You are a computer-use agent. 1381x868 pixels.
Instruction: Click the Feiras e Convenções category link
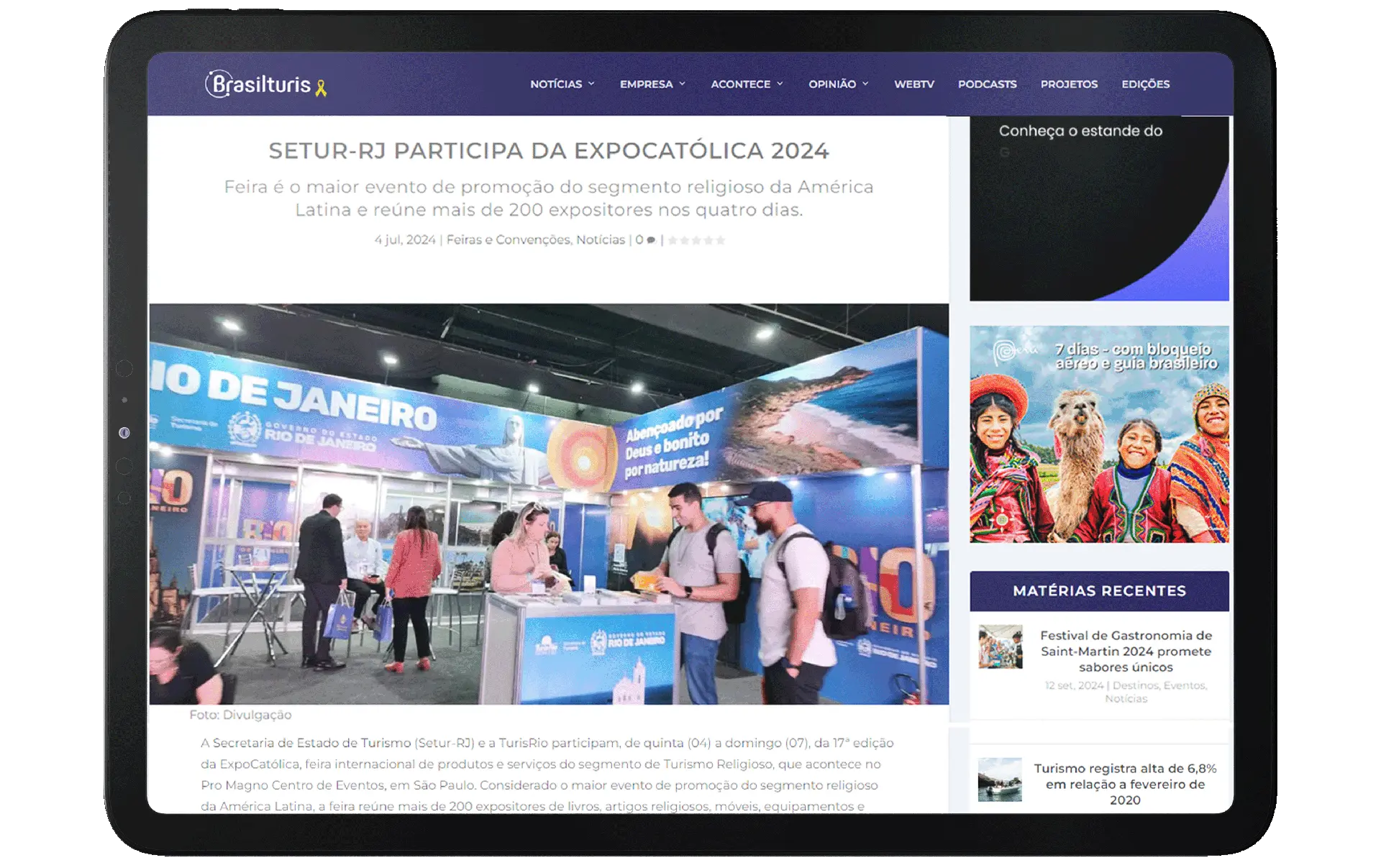(508, 240)
